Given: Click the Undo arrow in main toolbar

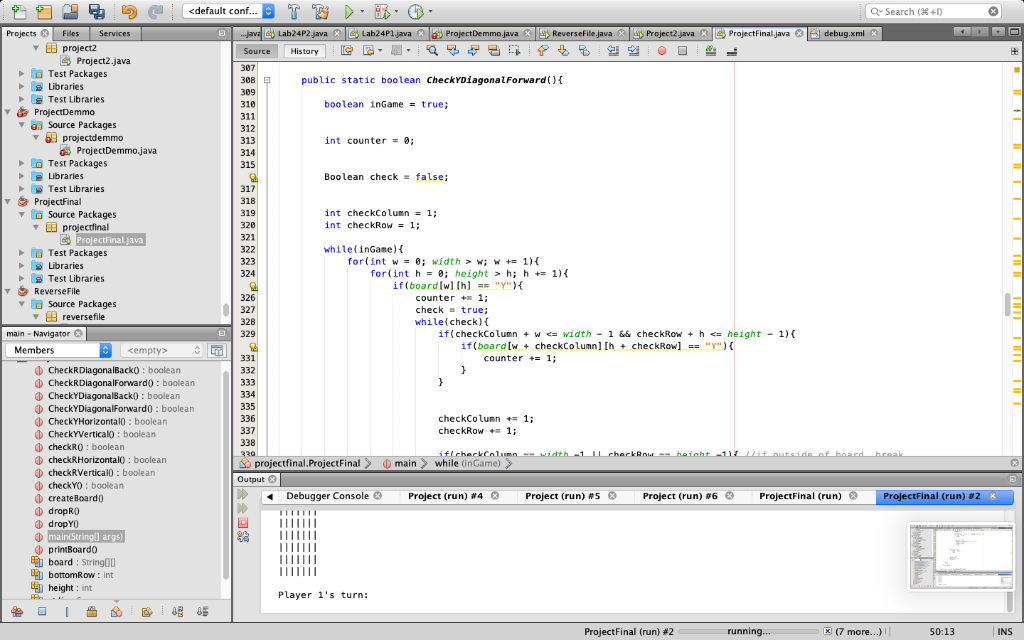Looking at the screenshot, I should 129,11.
